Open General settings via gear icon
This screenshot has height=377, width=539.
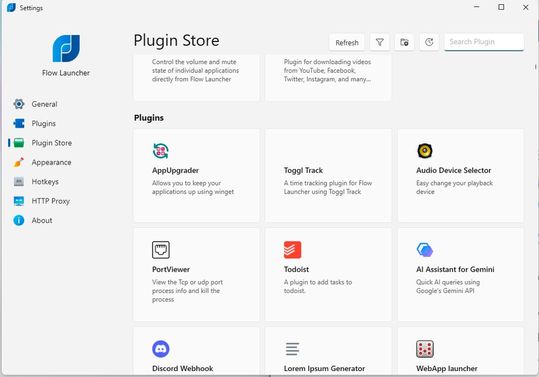(19, 104)
